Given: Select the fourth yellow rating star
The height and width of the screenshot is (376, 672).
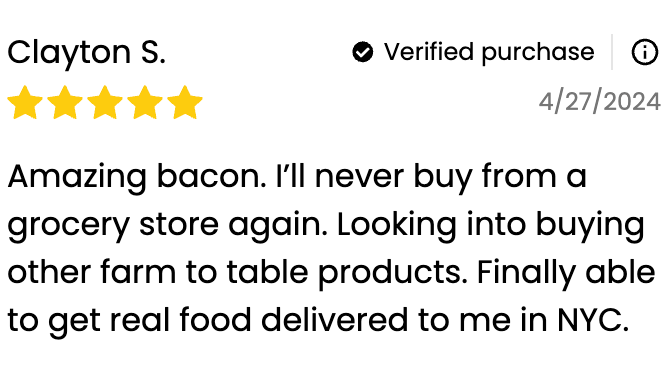Looking at the screenshot, I should 145,102.
